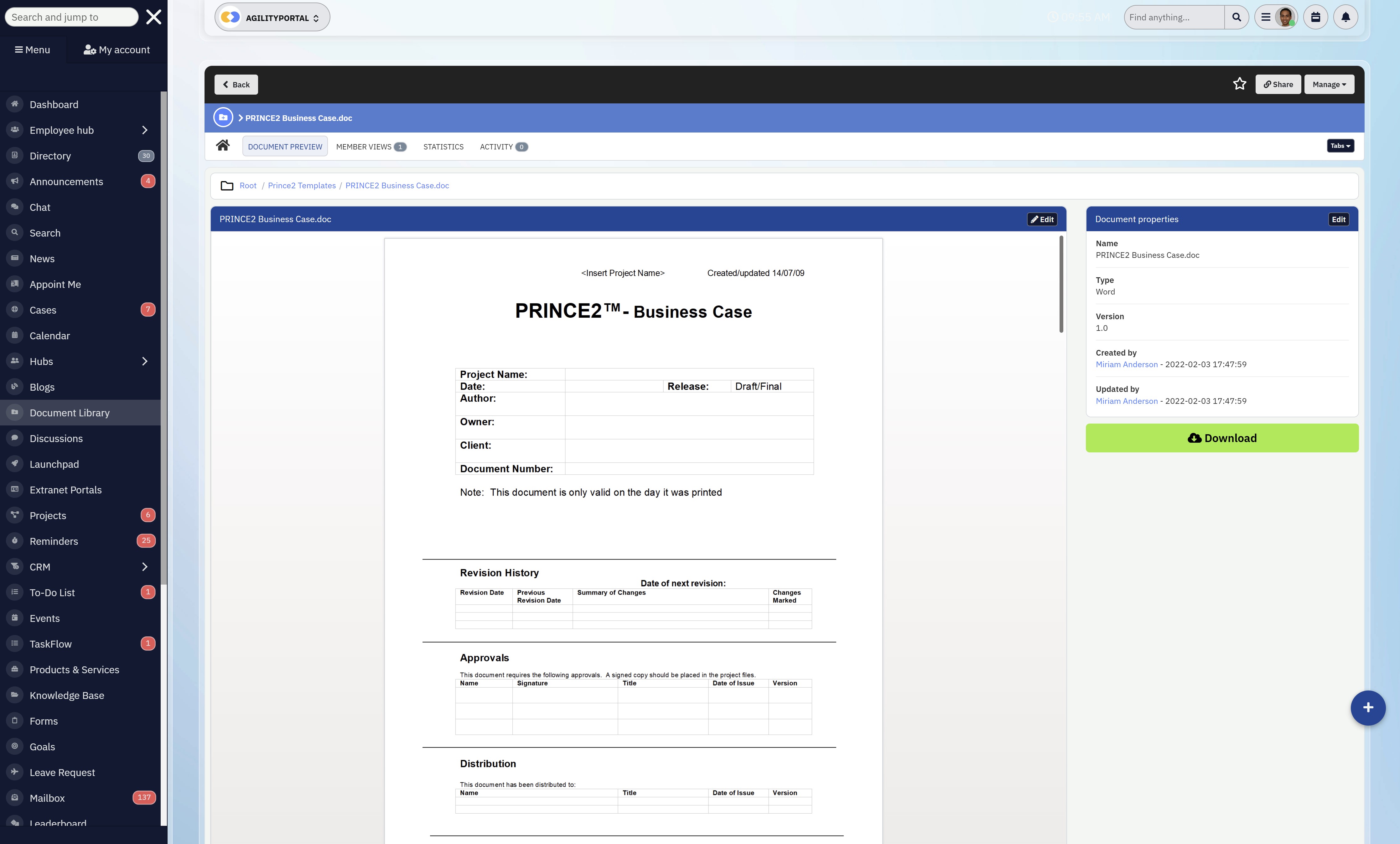Screen dimensions: 1400x844
Task: Open the notifications bell icon
Action: click(x=1345, y=17)
